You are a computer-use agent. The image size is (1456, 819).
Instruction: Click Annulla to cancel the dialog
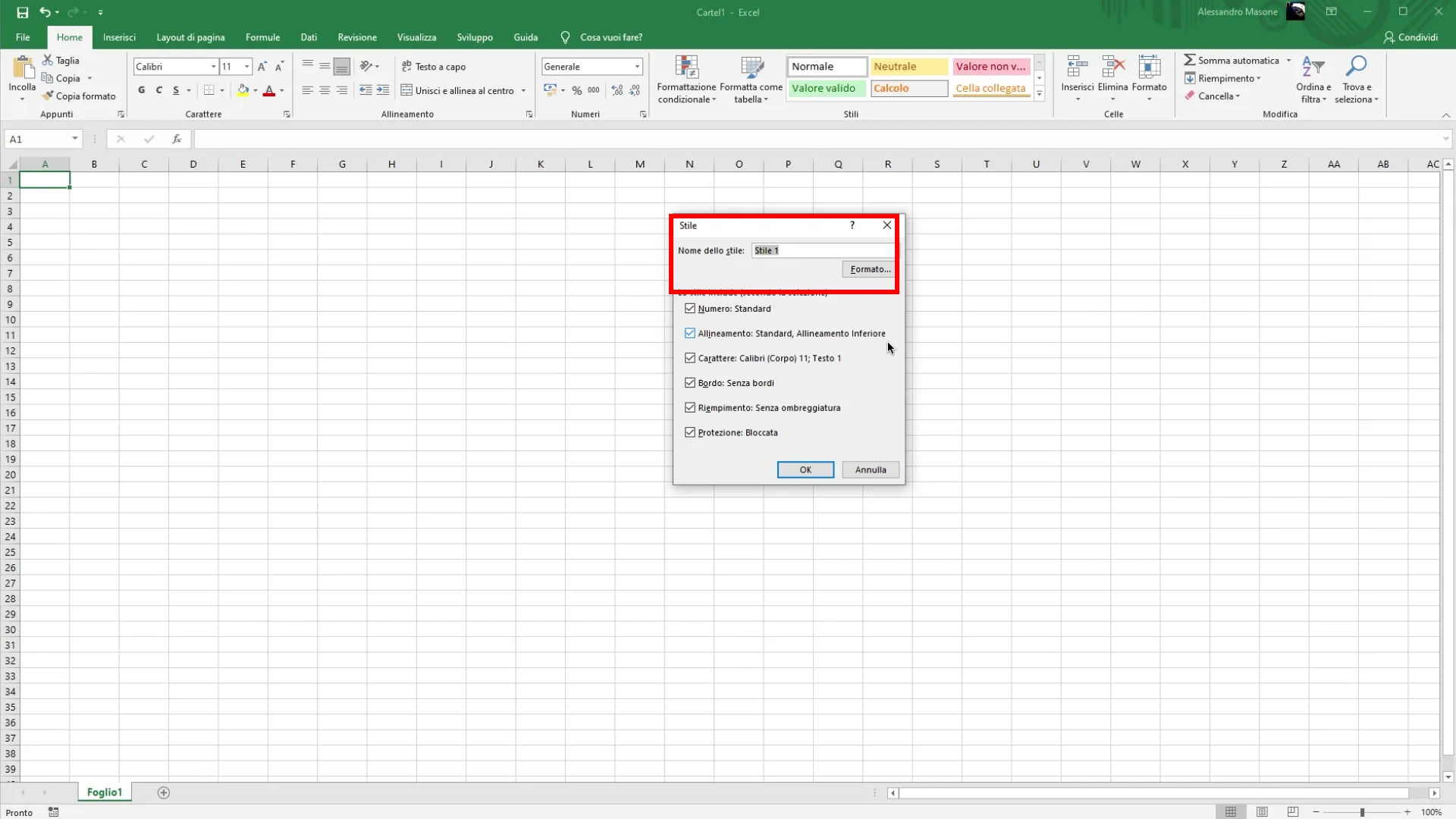point(870,469)
